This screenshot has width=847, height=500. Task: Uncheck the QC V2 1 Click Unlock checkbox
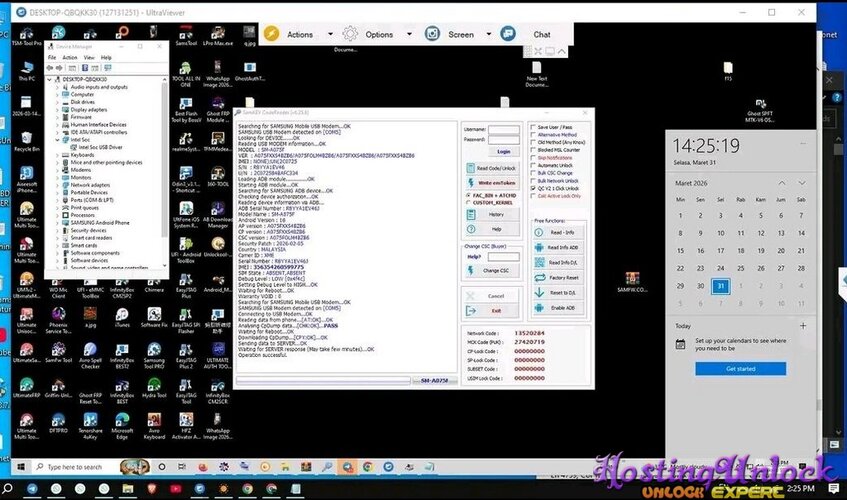coord(533,188)
